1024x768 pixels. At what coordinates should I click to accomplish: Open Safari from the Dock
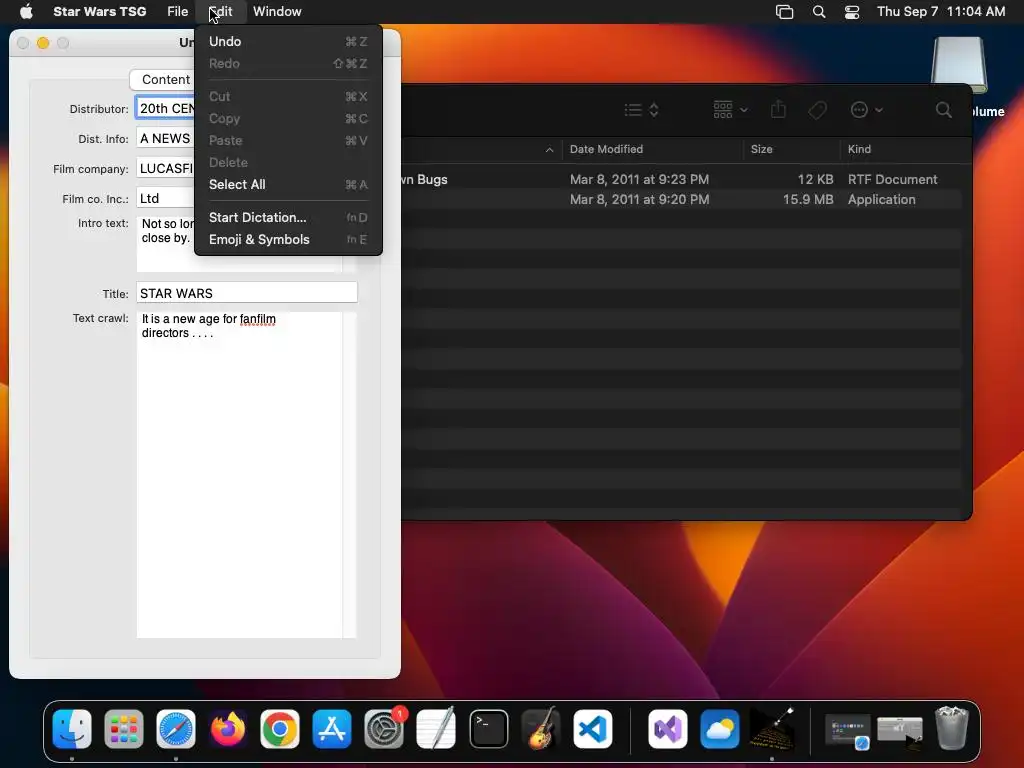176,729
